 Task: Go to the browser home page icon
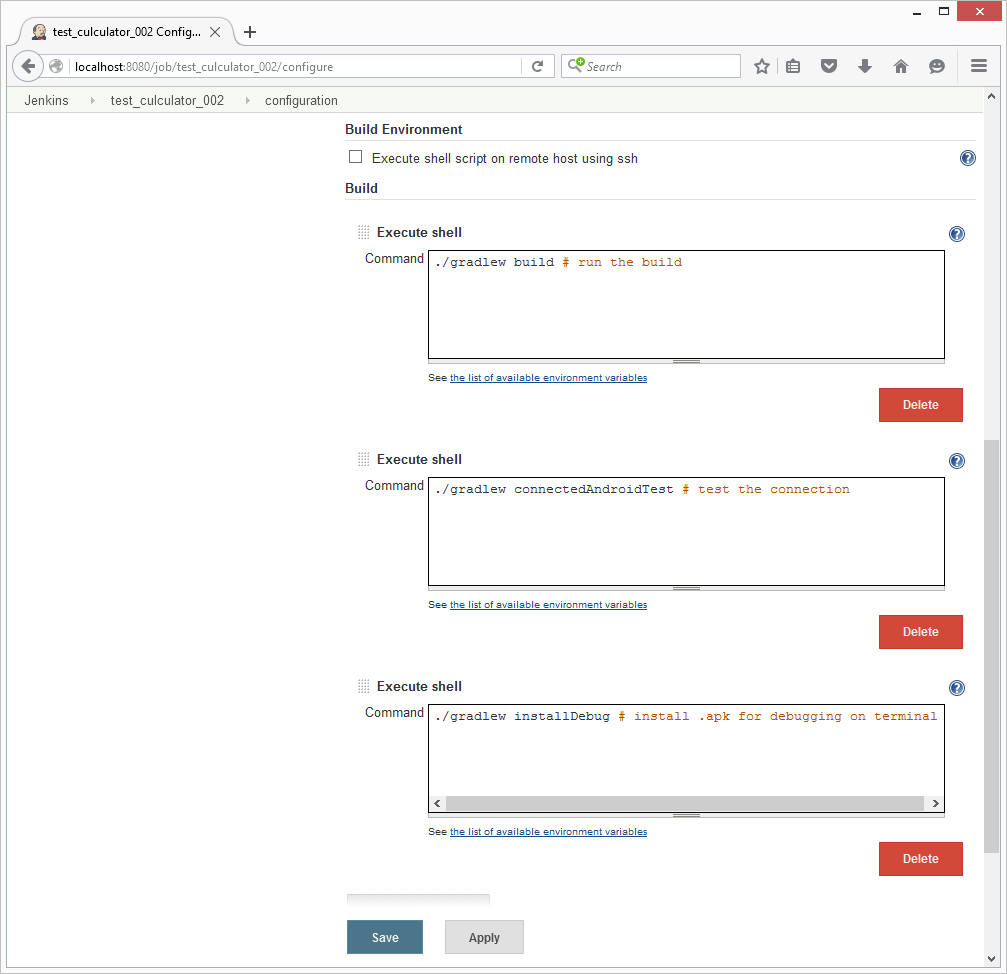point(901,66)
